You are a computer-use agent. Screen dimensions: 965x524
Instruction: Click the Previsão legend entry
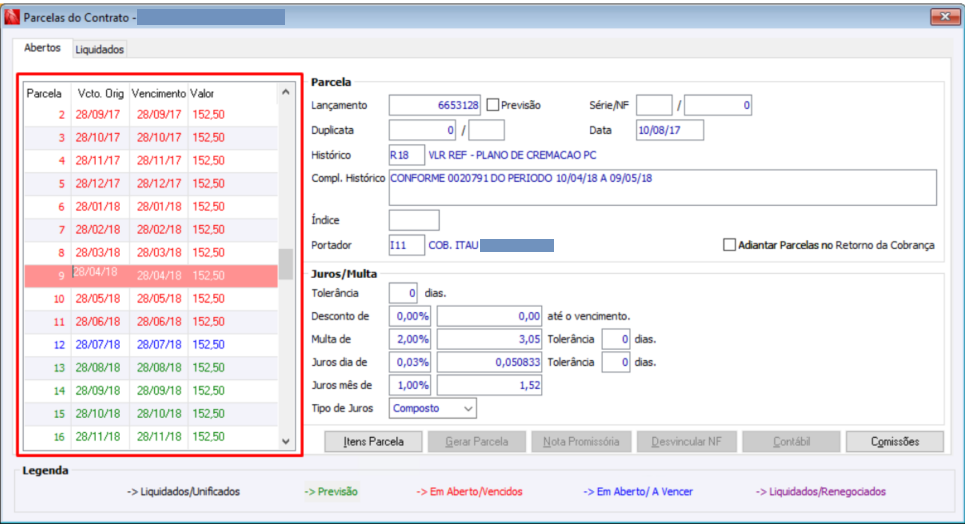(x=331, y=491)
